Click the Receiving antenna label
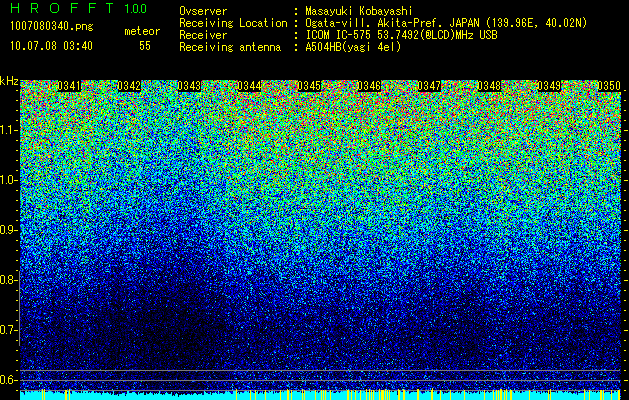Screen dimensions: 629x400 pyautogui.click(x=230, y=47)
